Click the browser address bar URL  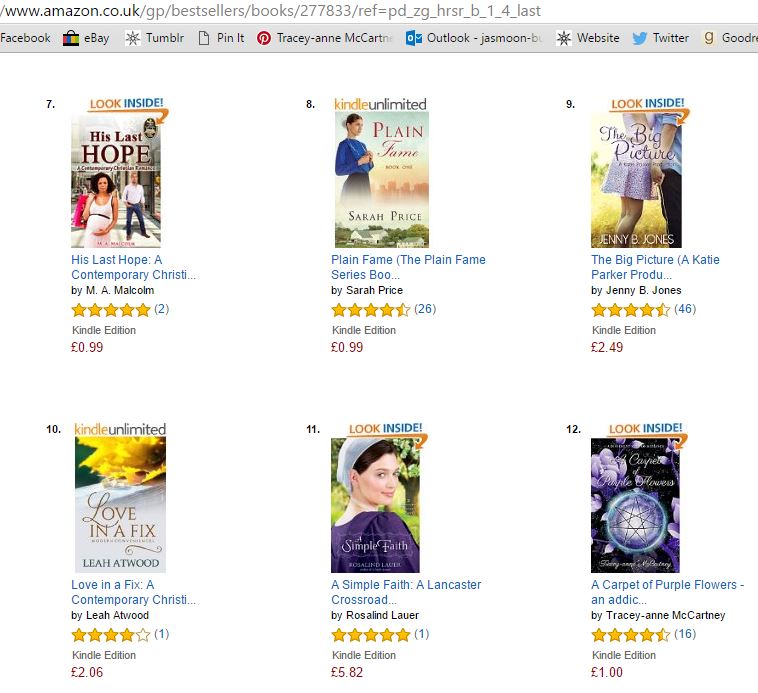(x=271, y=11)
